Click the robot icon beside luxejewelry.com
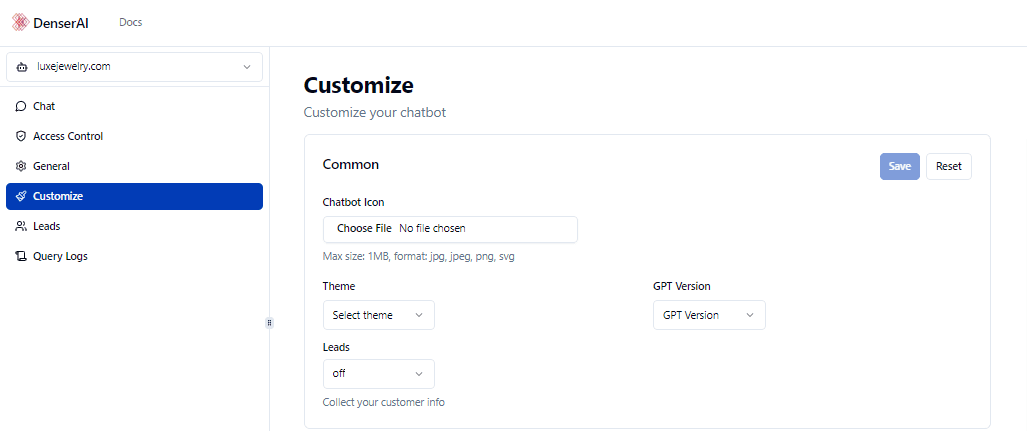 point(22,67)
